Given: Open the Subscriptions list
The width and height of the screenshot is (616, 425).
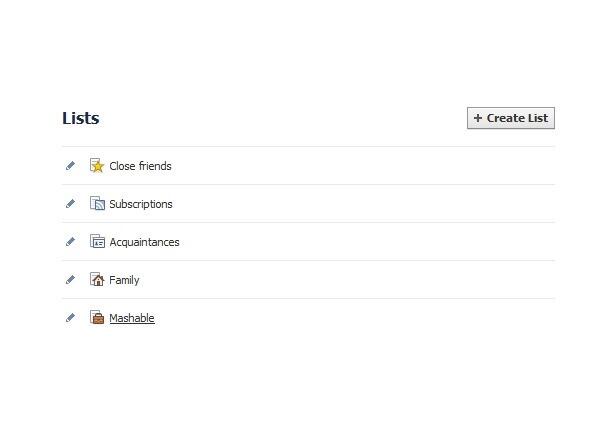Looking at the screenshot, I should point(141,204).
